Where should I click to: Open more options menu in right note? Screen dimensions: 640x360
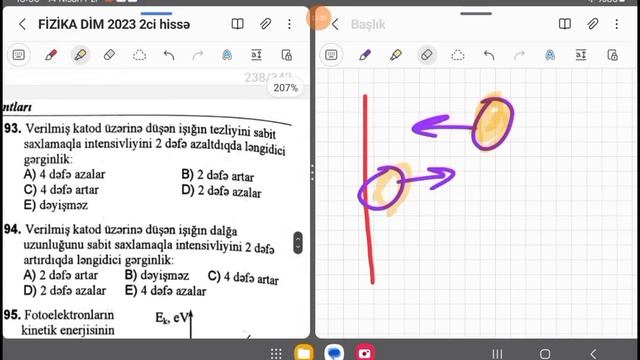[617, 24]
